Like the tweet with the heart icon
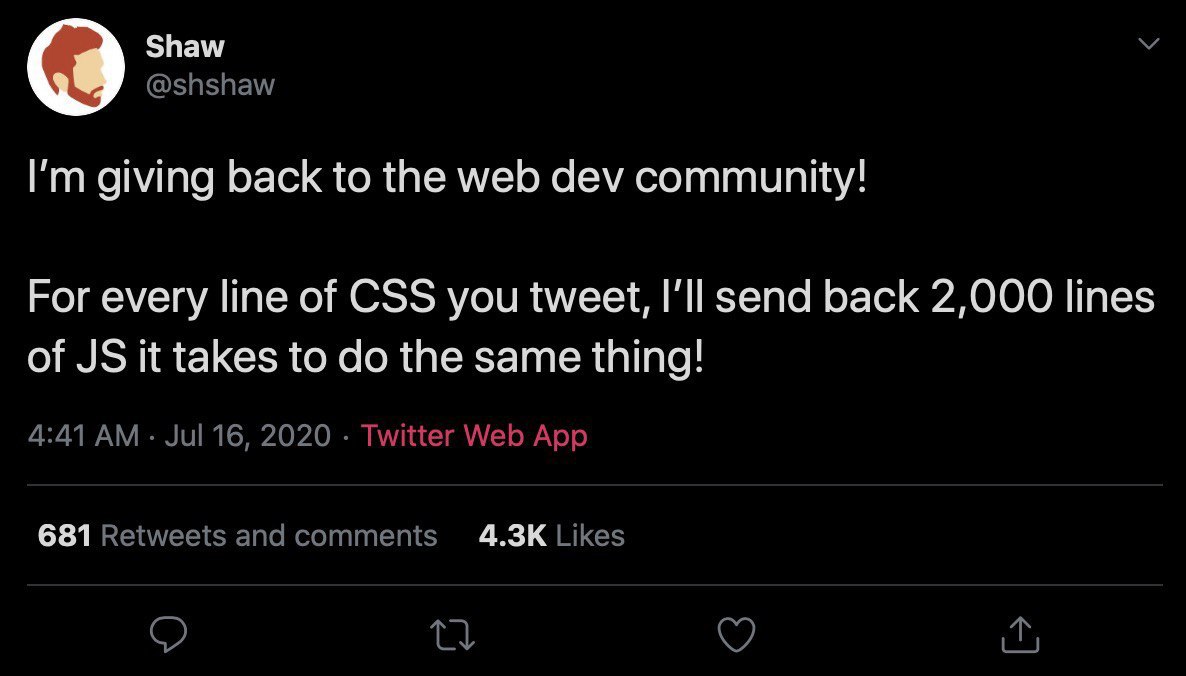 click(736, 635)
